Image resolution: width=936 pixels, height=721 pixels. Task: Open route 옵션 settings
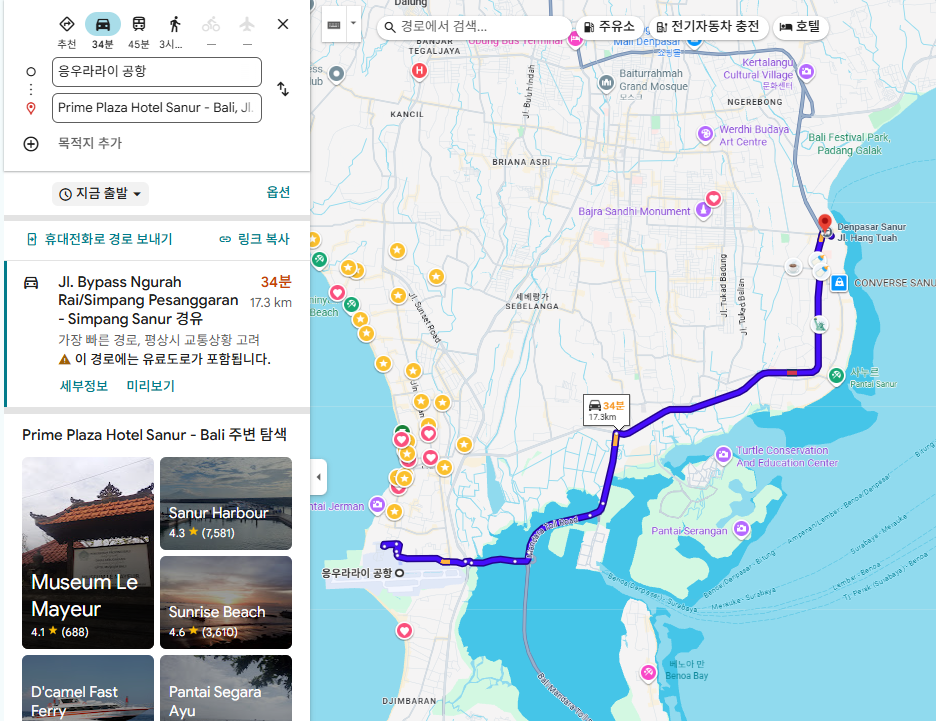278,192
